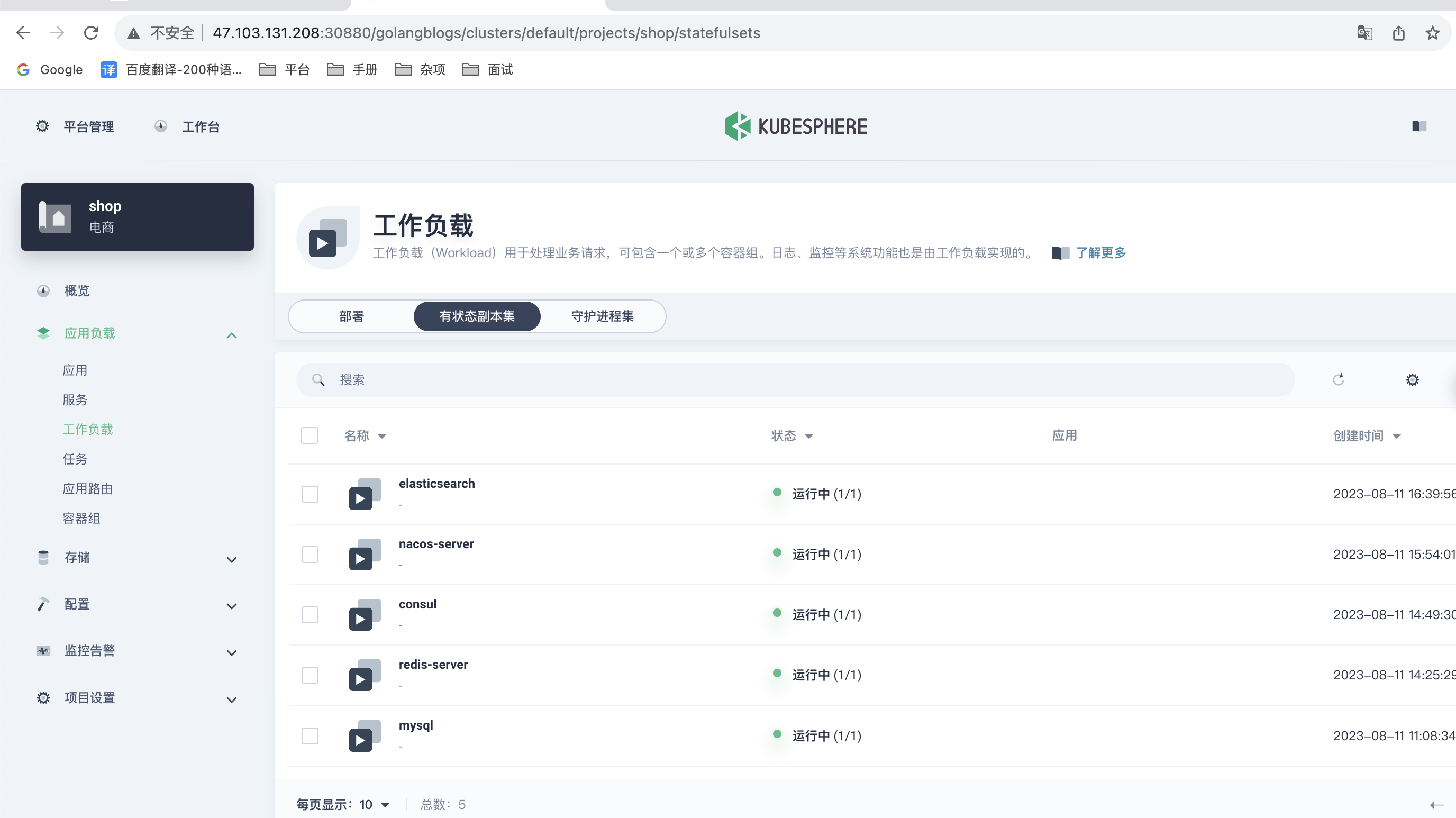The width and height of the screenshot is (1456, 818).
Task: Open 应用 in the sidebar
Action: [x=75, y=370]
